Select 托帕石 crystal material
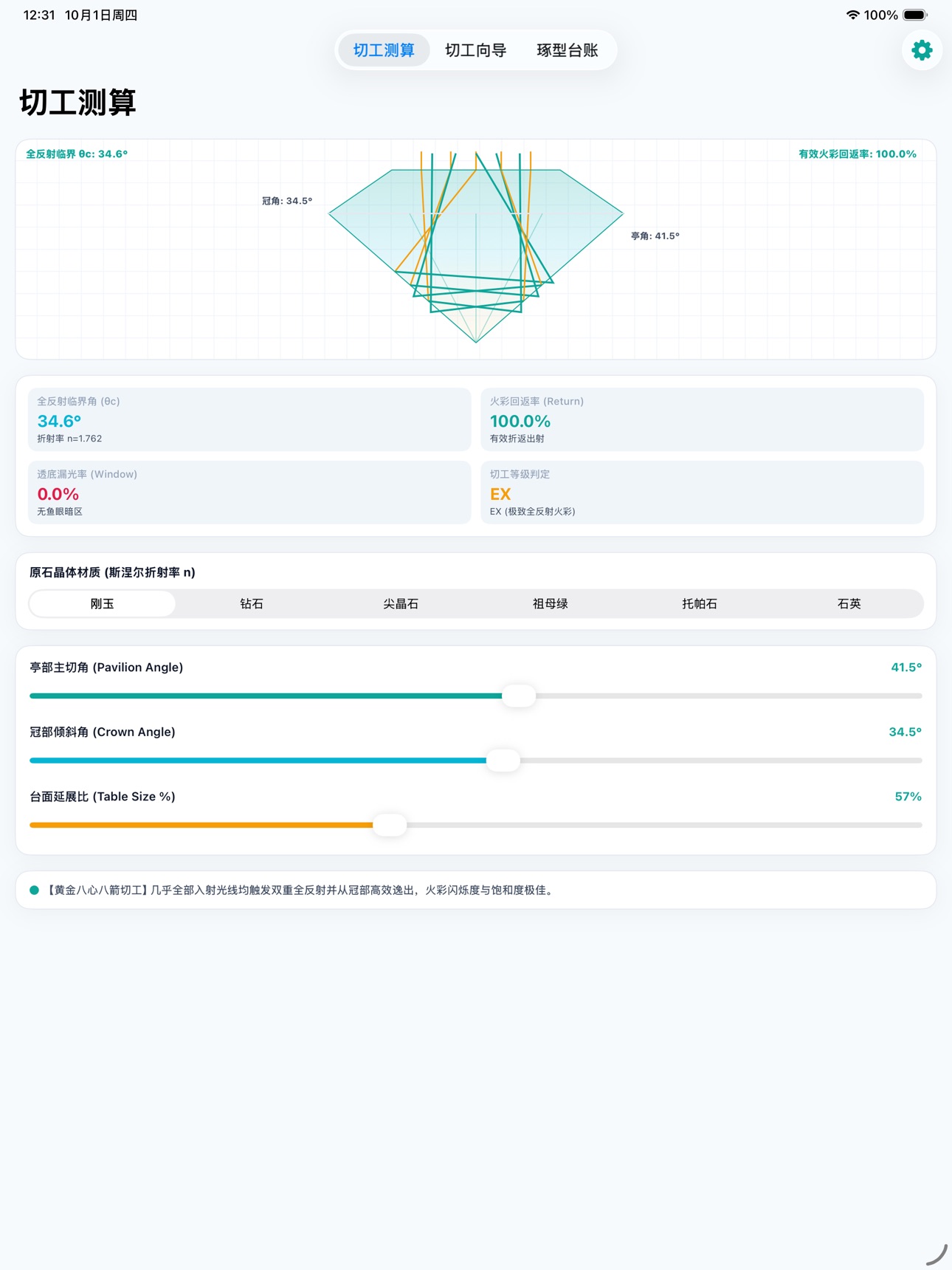 (x=700, y=603)
